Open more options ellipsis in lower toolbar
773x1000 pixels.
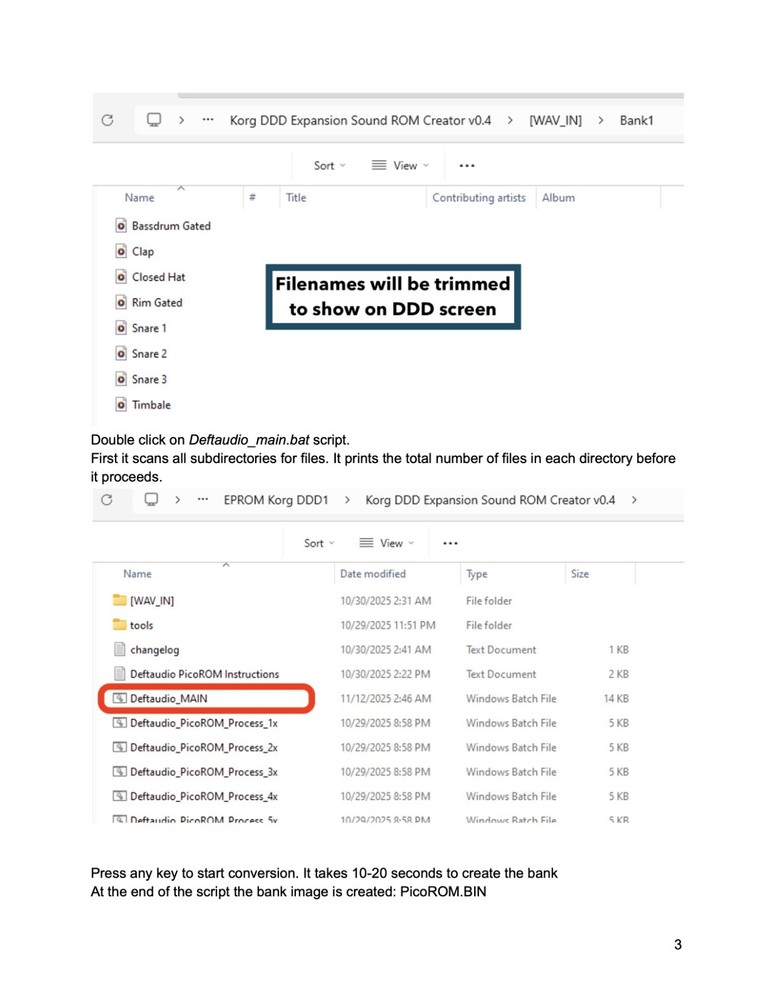450,543
